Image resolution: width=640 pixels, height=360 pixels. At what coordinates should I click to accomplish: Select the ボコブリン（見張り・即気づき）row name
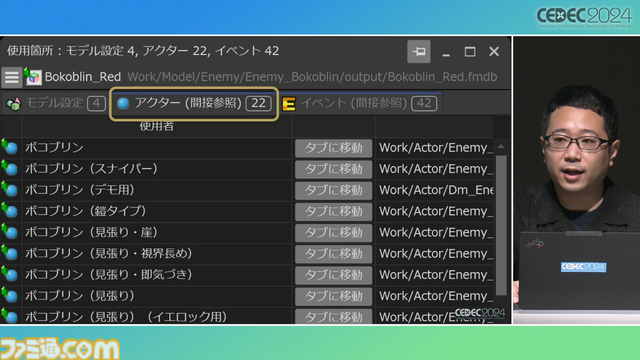tap(109, 275)
